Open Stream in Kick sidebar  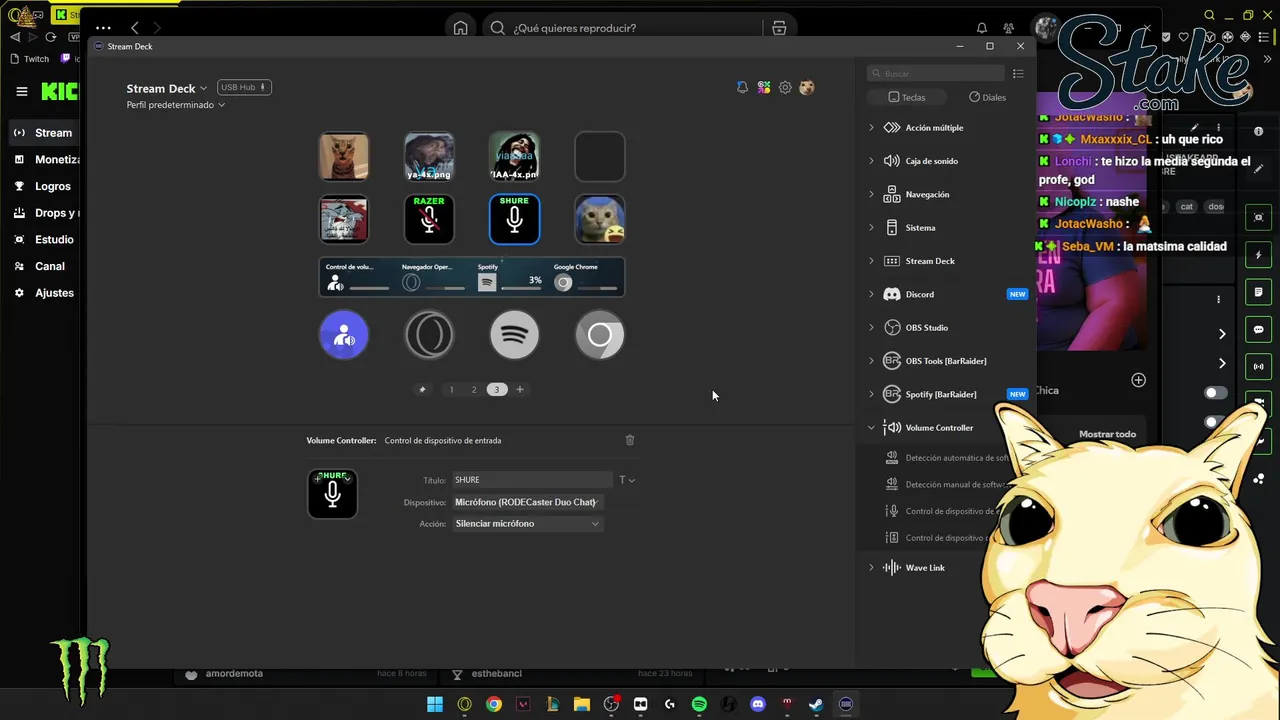point(44,133)
